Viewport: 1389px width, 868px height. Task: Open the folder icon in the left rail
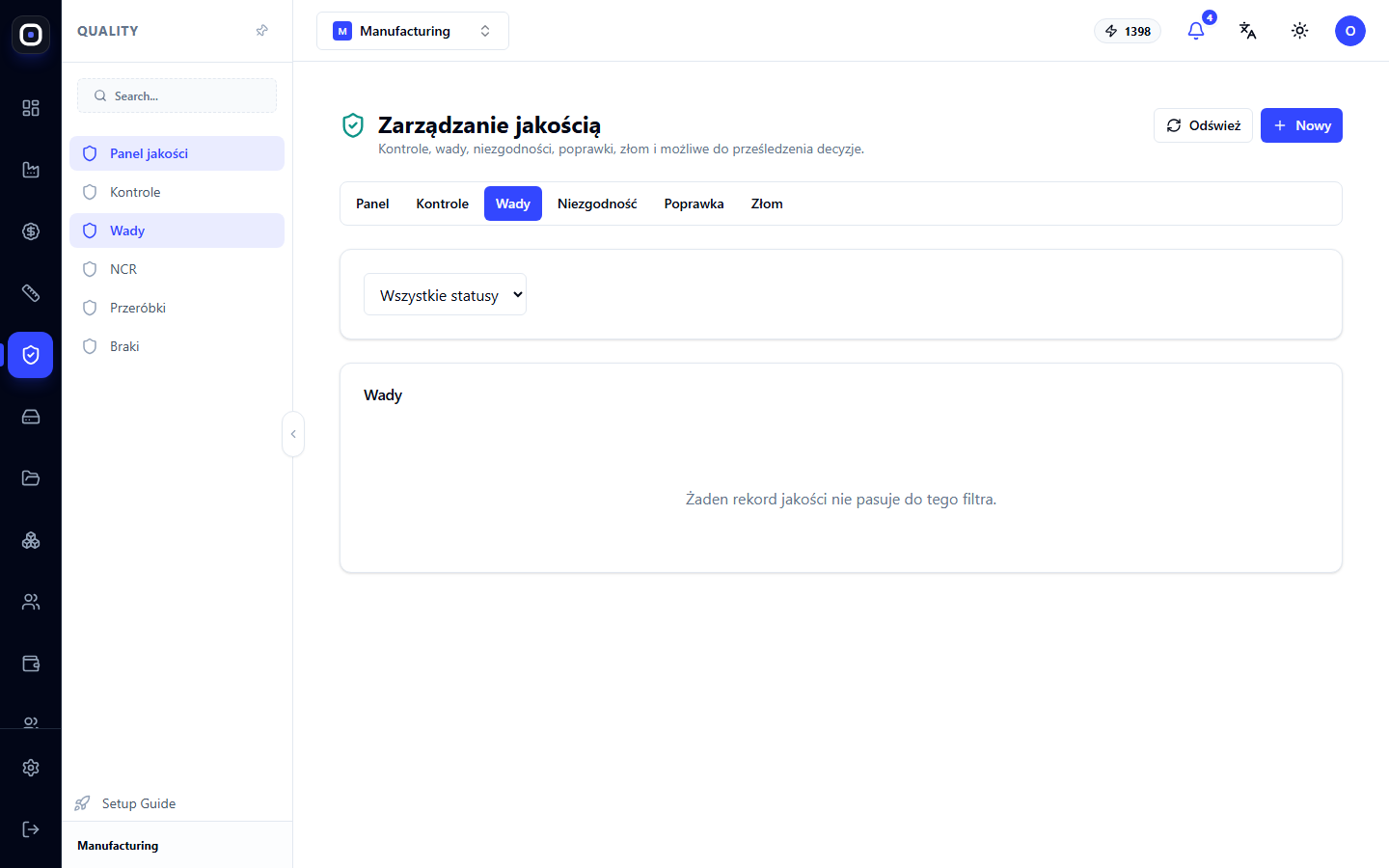pyautogui.click(x=31, y=478)
